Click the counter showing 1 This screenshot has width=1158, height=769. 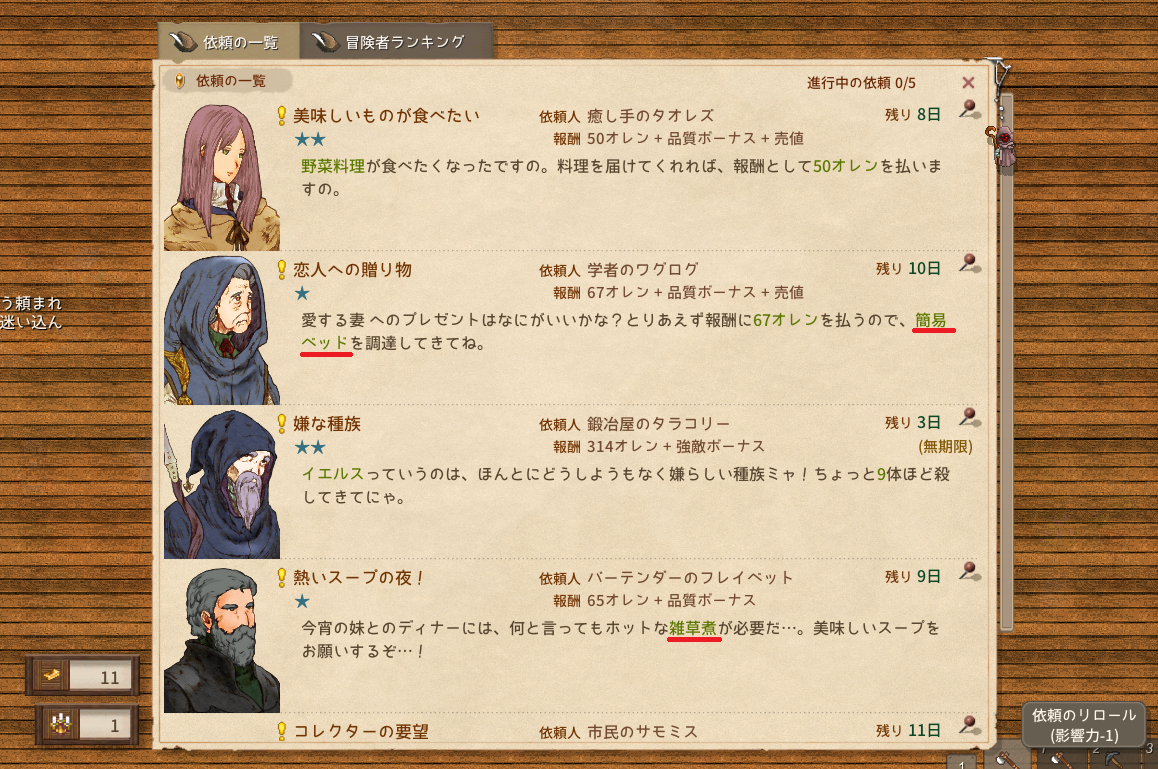(x=87, y=725)
